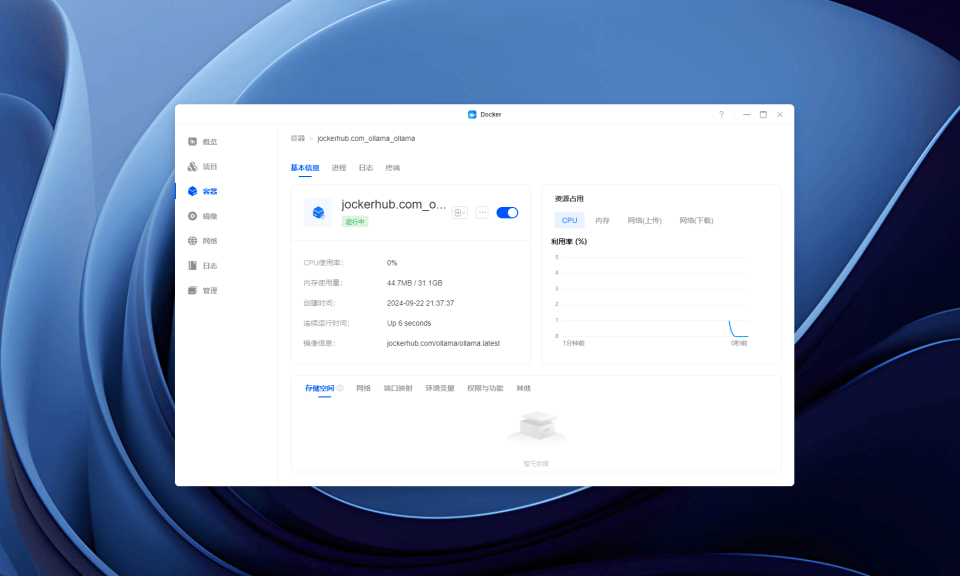Image resolution: width=960 pixels, height=576 pixels.
Task: Open the 项目 projects sidebar item
Action: pos(203,166)
